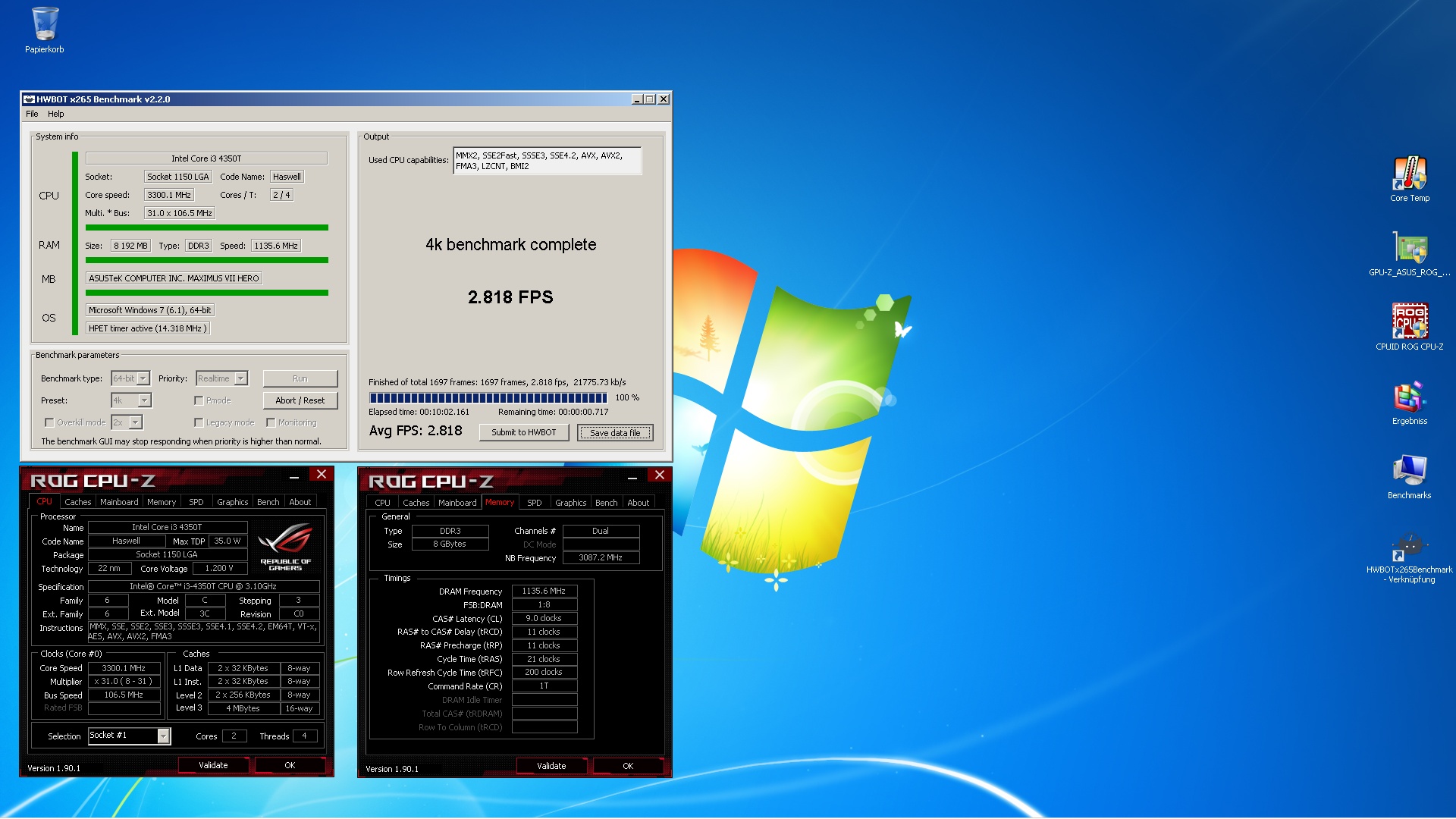Screen dimensions: 1456x819
Task: Switch to Graphics tab in left CPU-Z
Action: coord(232,502)
